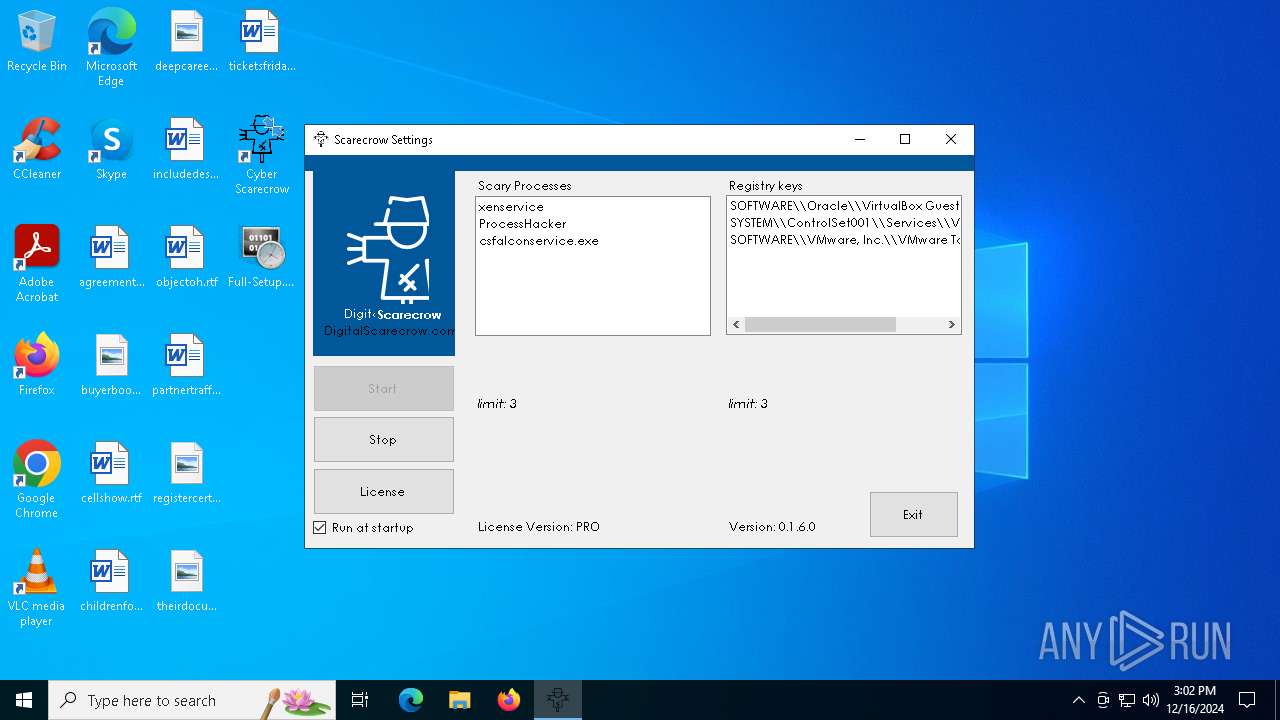The height and width of the screenshot is (720, 1280).
Task: Open the Windows Start menu
Action: point(24,700)
